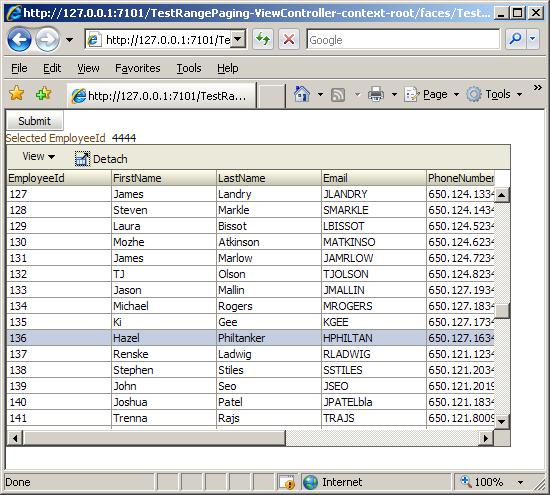Click the Internet zone globe icon
550x495 pixels.
(x=310, y=482)
